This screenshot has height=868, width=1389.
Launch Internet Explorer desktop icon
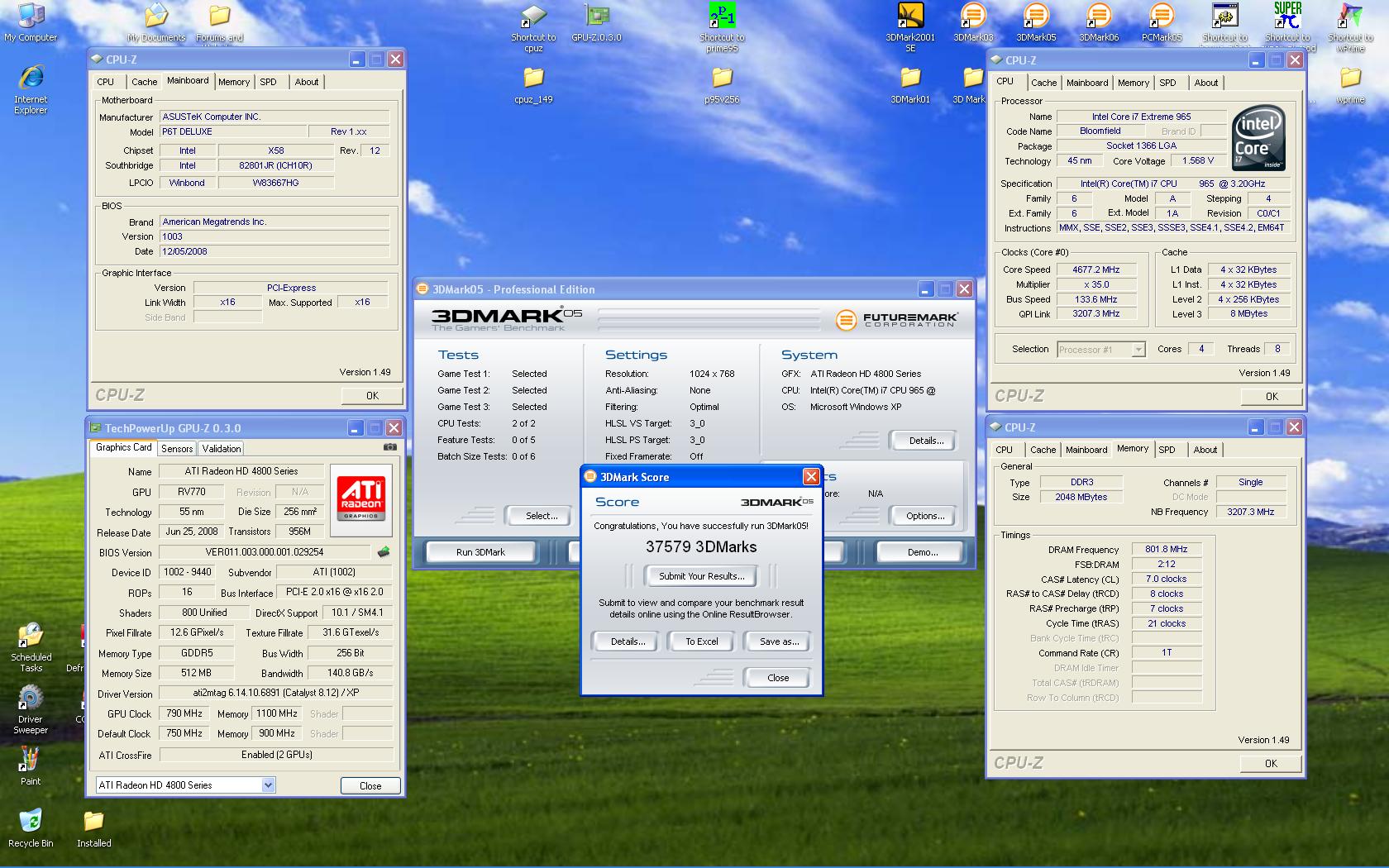click(31, 89)
